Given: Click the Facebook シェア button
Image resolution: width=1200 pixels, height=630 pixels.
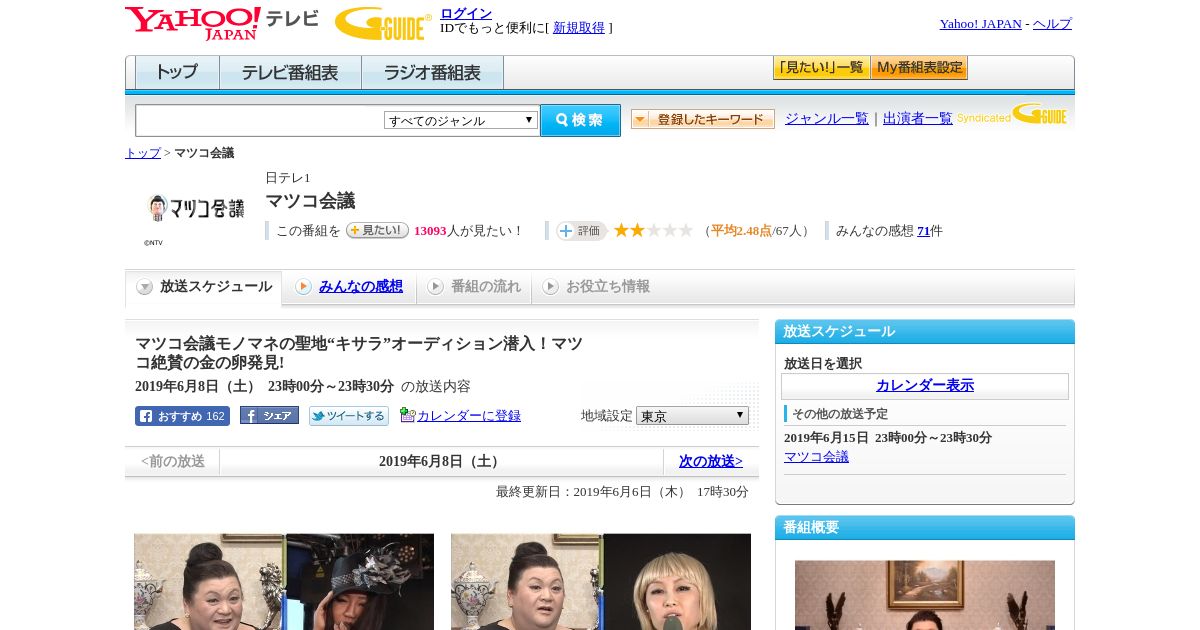Looking at the screenshot, I should pos(269,416).
